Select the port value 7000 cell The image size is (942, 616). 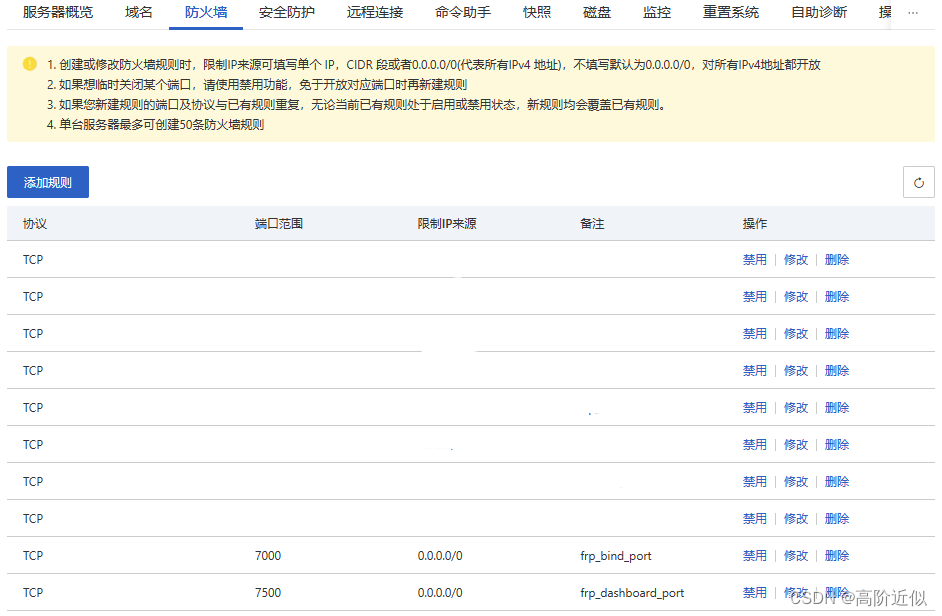coord(268,555)
